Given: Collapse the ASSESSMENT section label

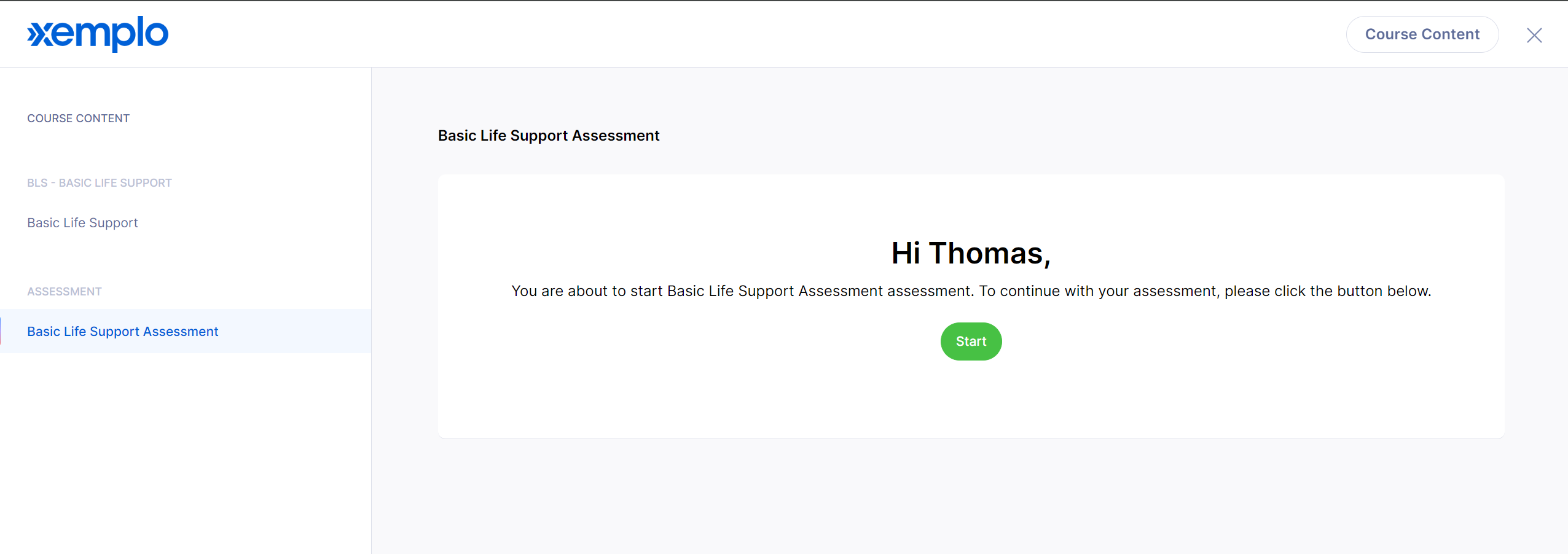Looking at the screenshot, I should click(64, 292).
